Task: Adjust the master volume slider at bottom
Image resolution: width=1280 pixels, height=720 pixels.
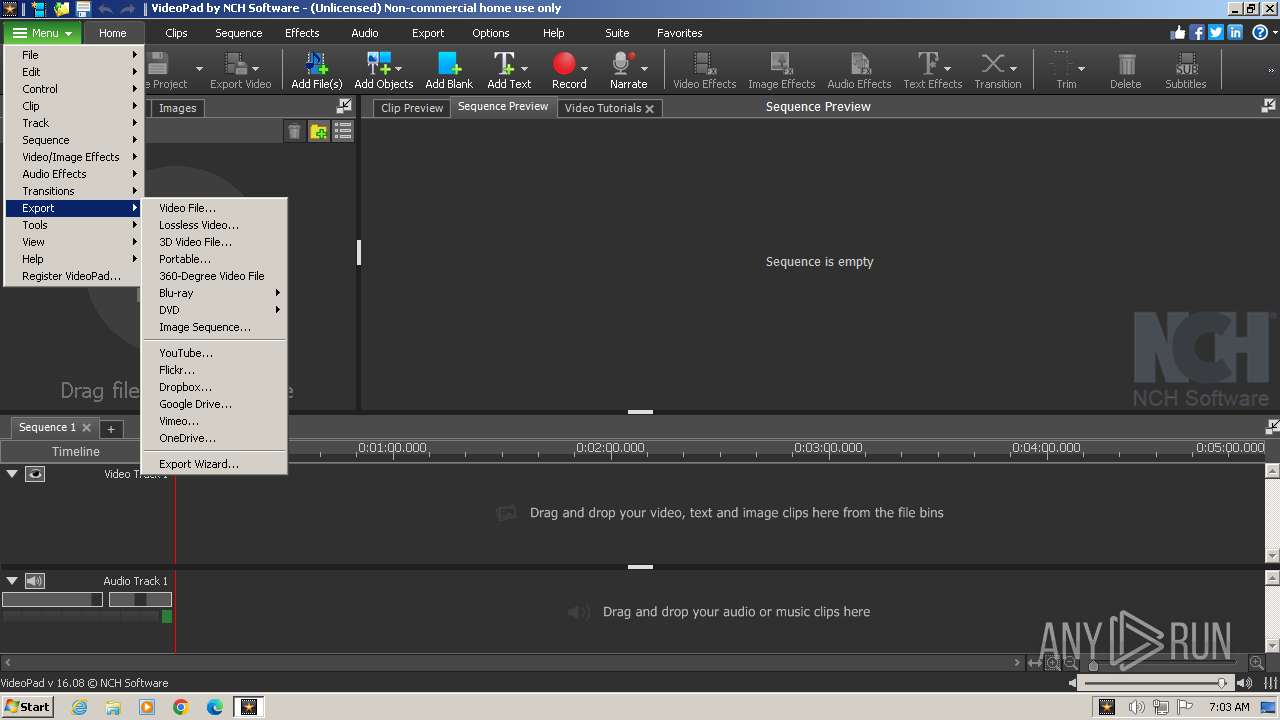Action: click(x=1157, y=683)
